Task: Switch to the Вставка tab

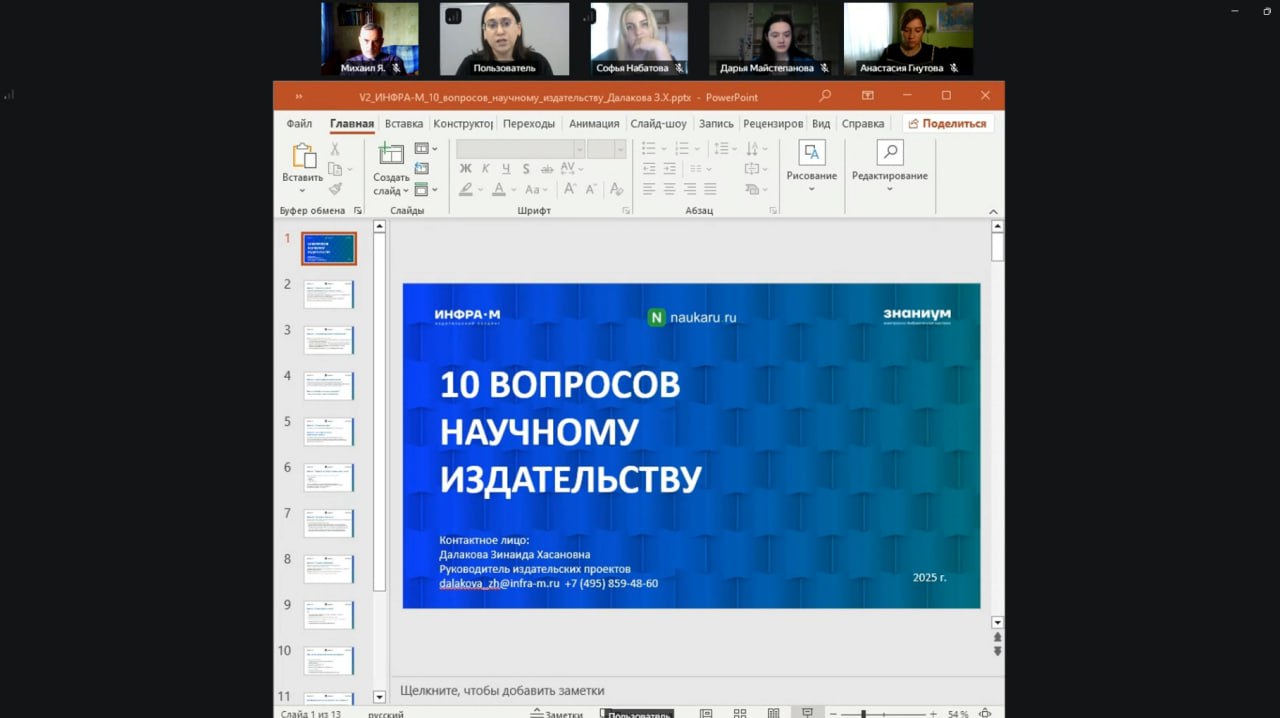Action: tap(404, 124)
